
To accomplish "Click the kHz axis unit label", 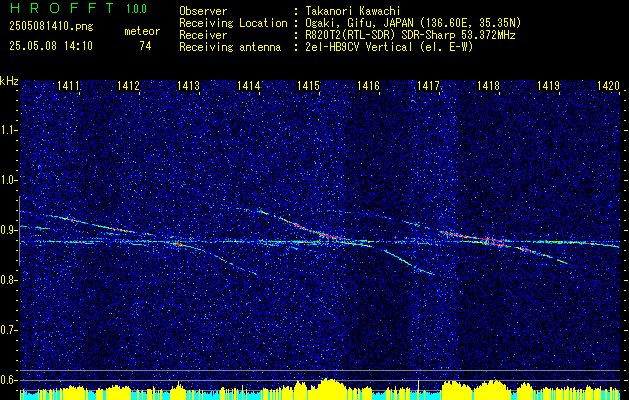I will [9, 81].
